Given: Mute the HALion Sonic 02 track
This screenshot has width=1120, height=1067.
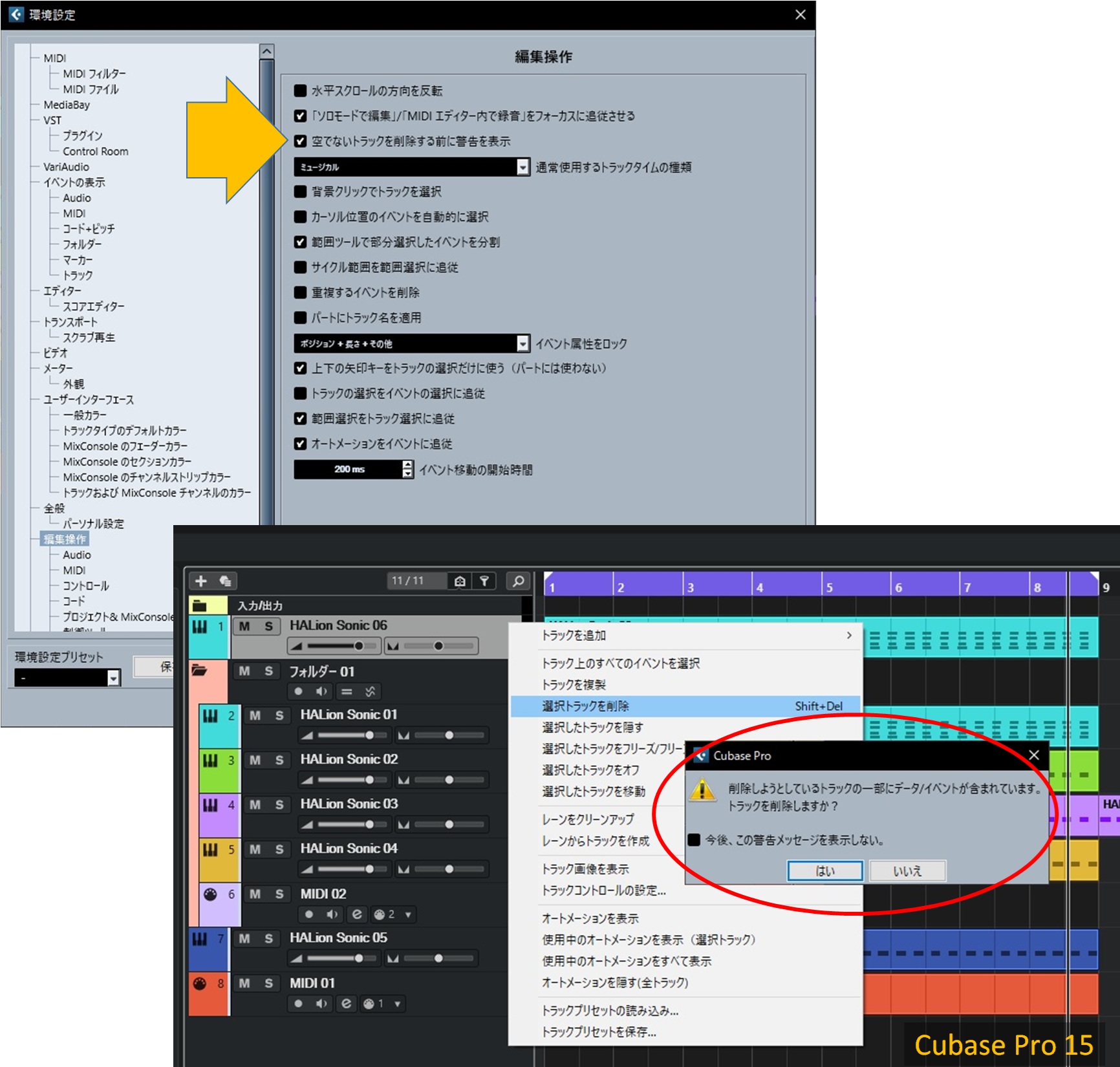Looking at the screenshot, I should pyautogui.click(x=255, y=760).
